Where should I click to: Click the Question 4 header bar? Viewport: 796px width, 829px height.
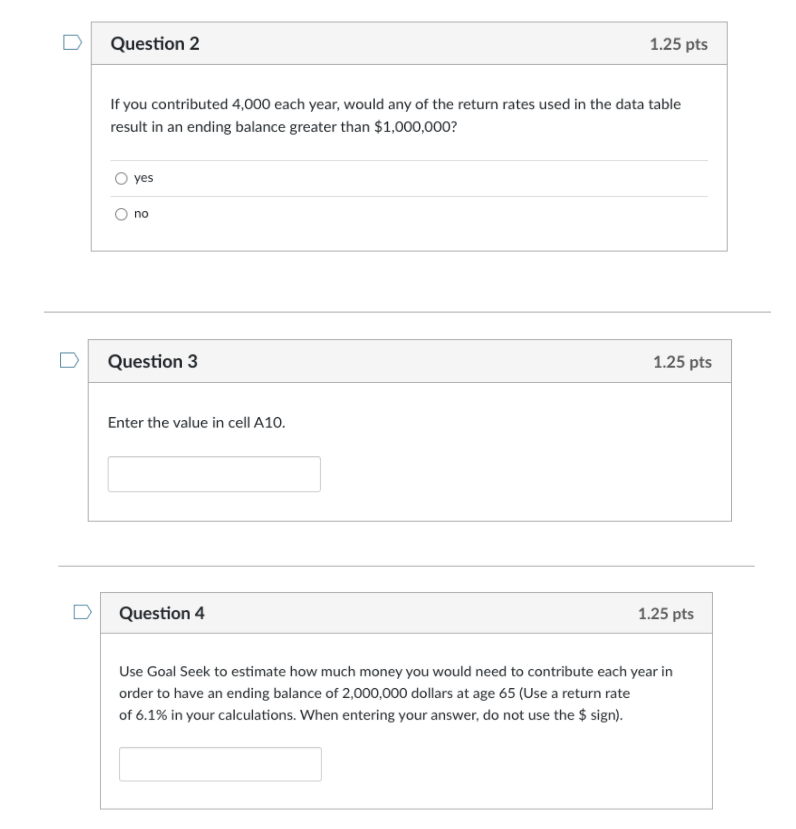pyautogui.click(x=408, y=613)
